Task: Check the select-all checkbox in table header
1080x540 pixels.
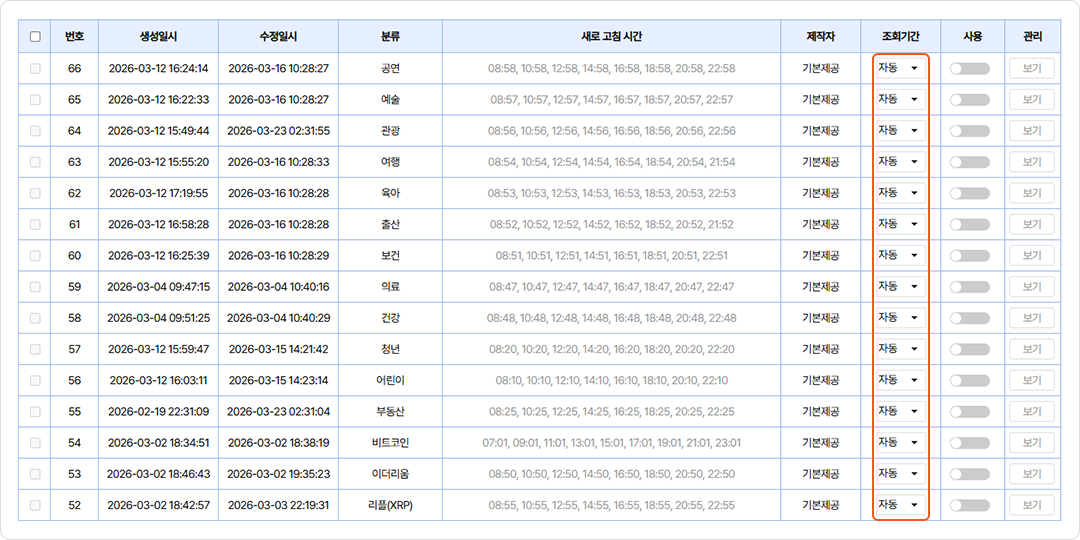Action: pos(35,37)
